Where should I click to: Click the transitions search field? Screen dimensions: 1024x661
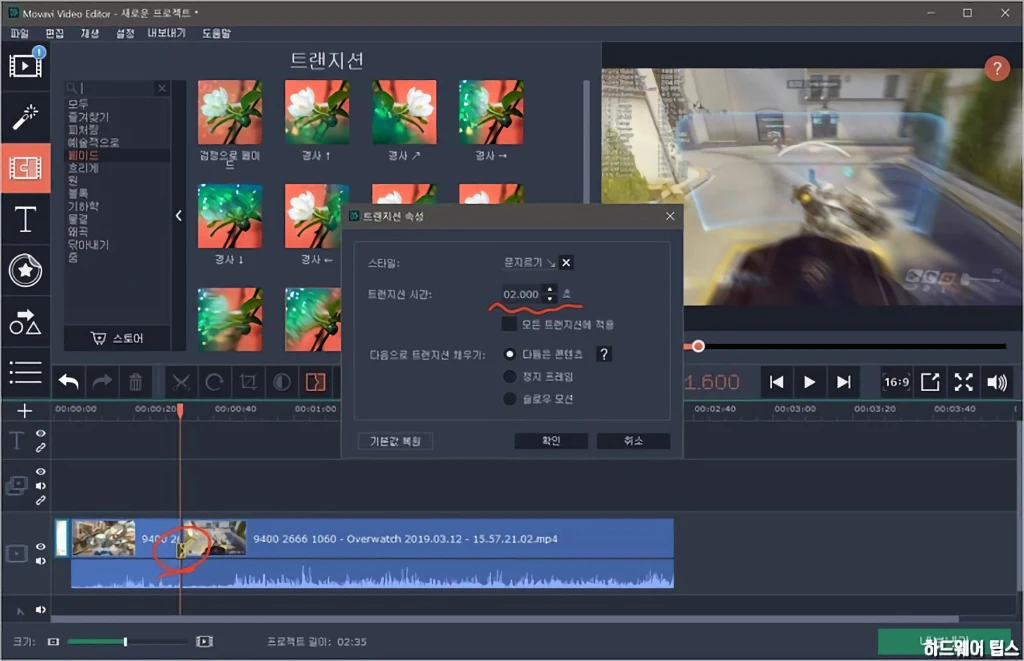116,88
